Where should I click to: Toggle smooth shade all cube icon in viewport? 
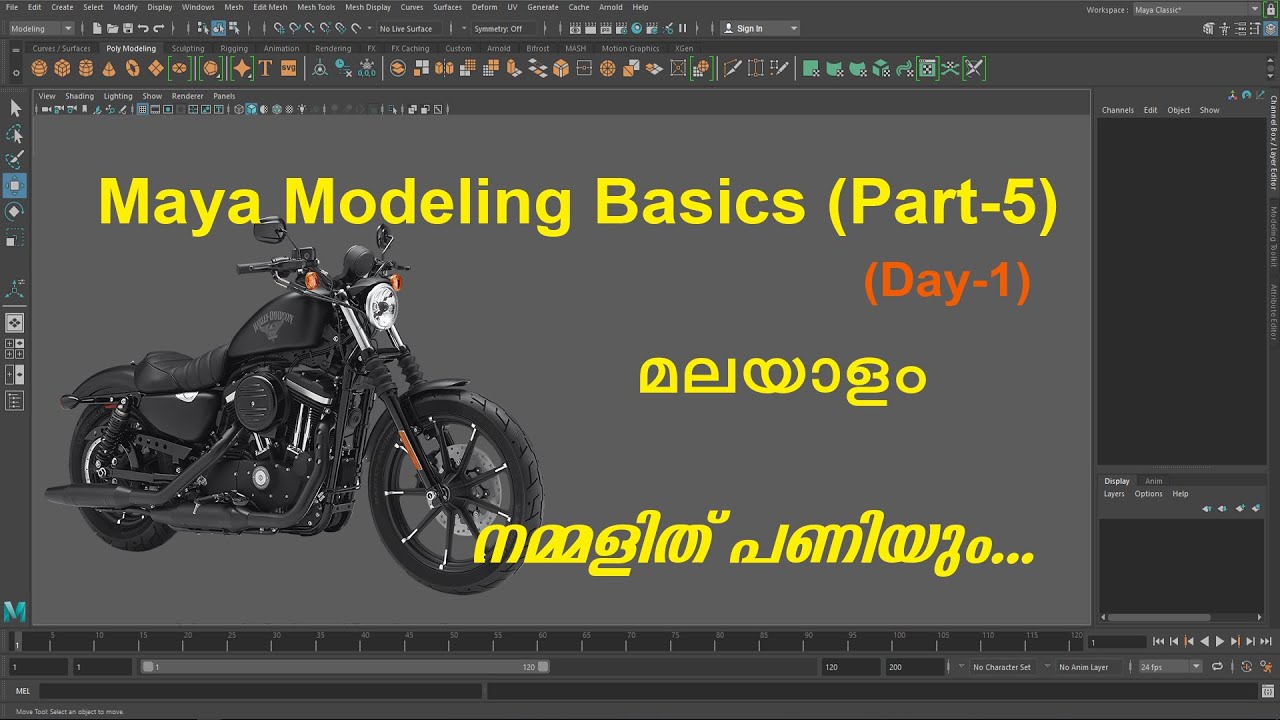click(x=252, y=109)
